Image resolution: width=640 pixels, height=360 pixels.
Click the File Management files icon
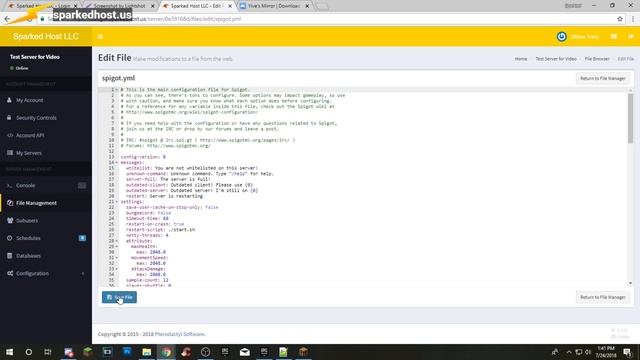10,203
